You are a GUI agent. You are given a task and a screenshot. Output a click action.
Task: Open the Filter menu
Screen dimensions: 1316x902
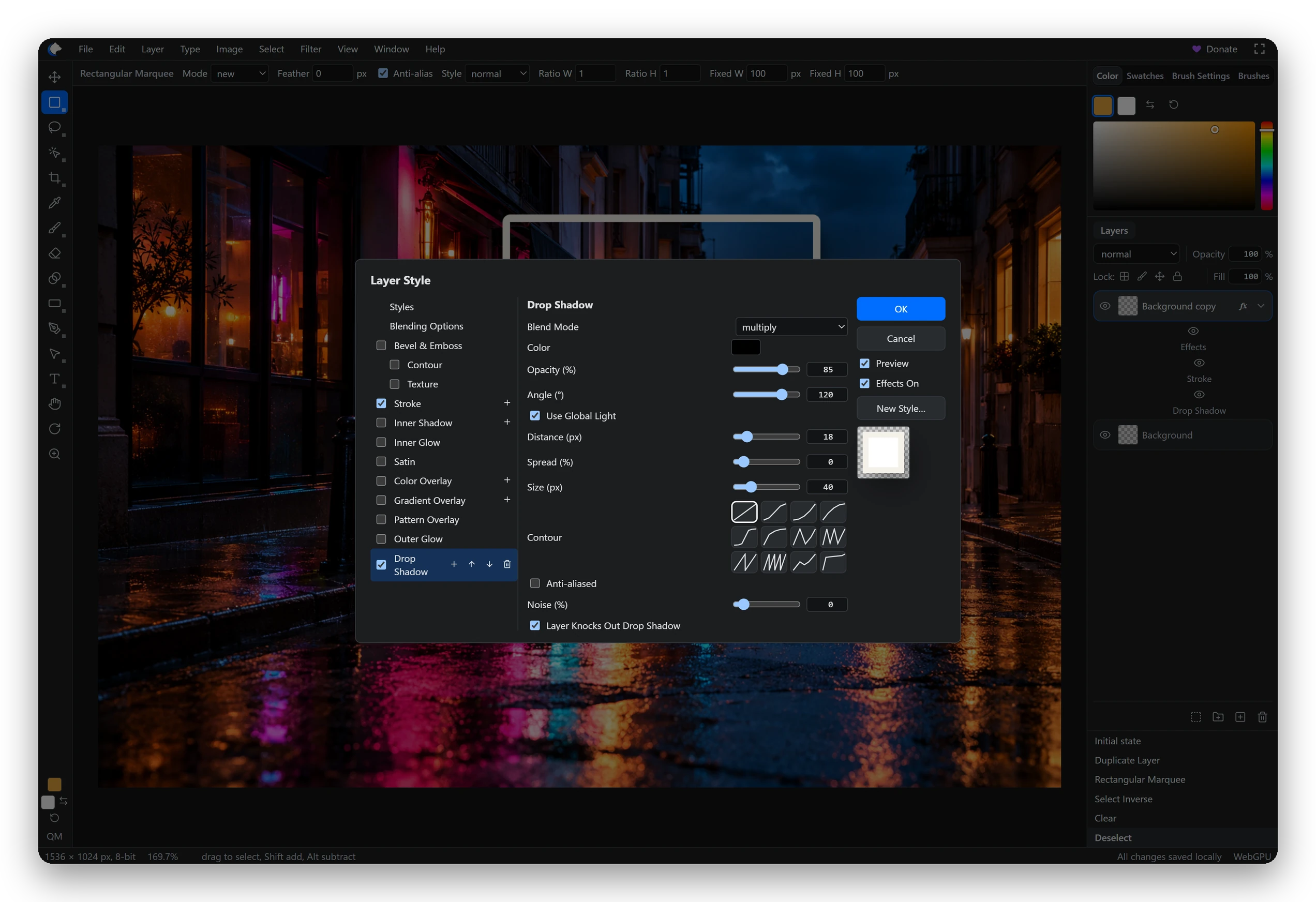[311, 49]
